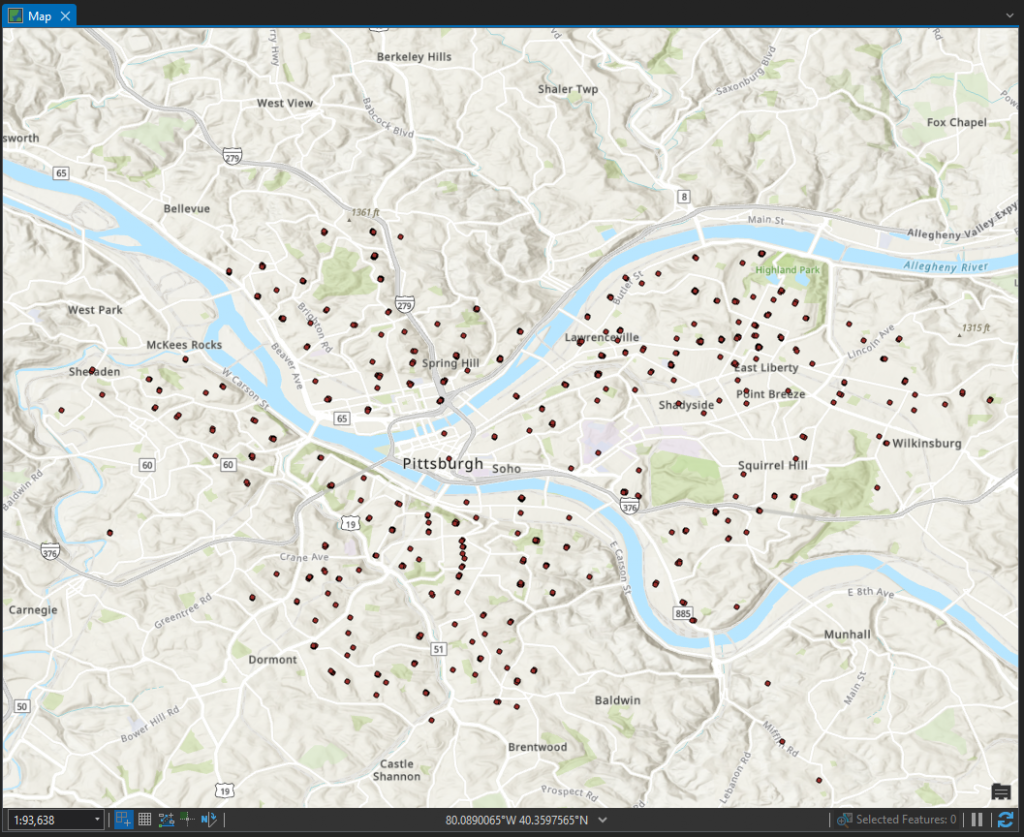Toggle the snapping button in status bar

[124, 820]
